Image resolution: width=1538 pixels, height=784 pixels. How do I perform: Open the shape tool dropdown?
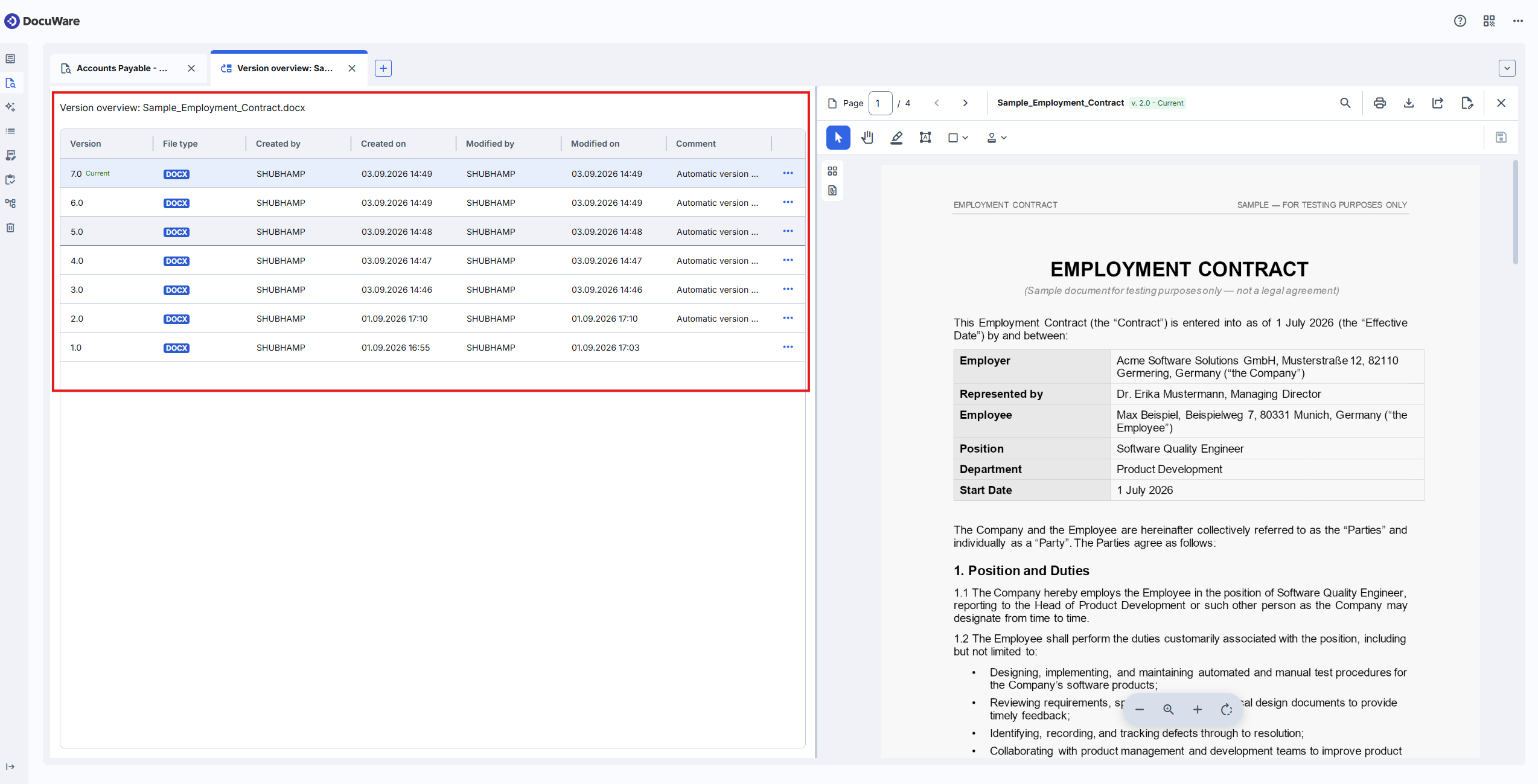[x=958, y=138]
